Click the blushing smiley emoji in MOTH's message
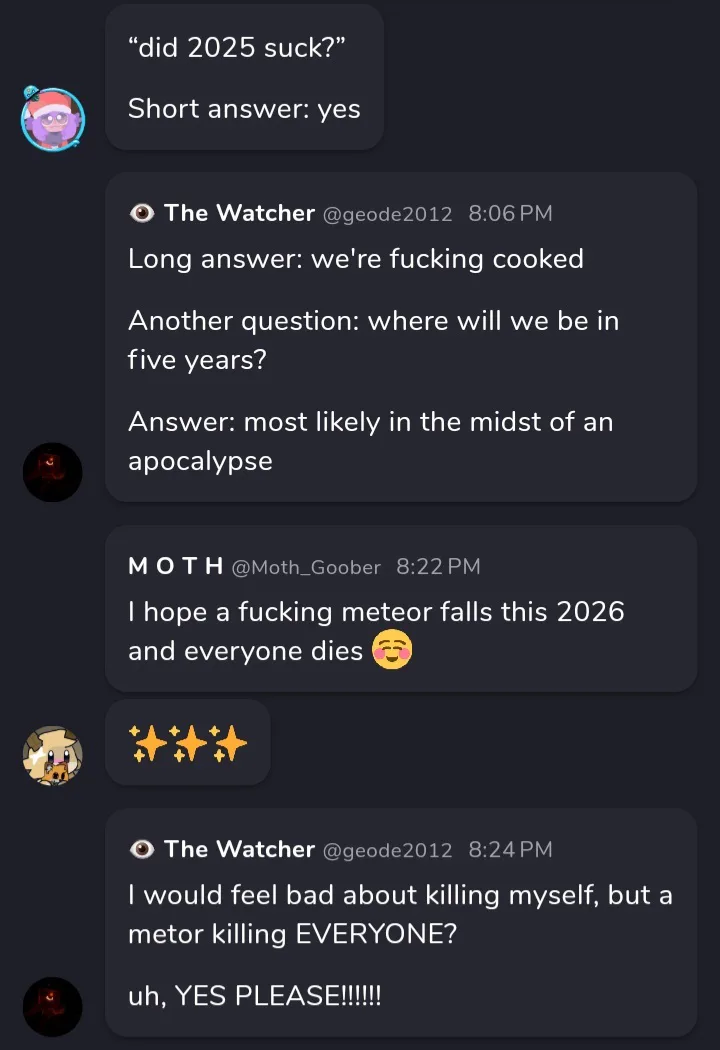The width and height of the screenshot is (720, 1050). [x=392, y=650]
